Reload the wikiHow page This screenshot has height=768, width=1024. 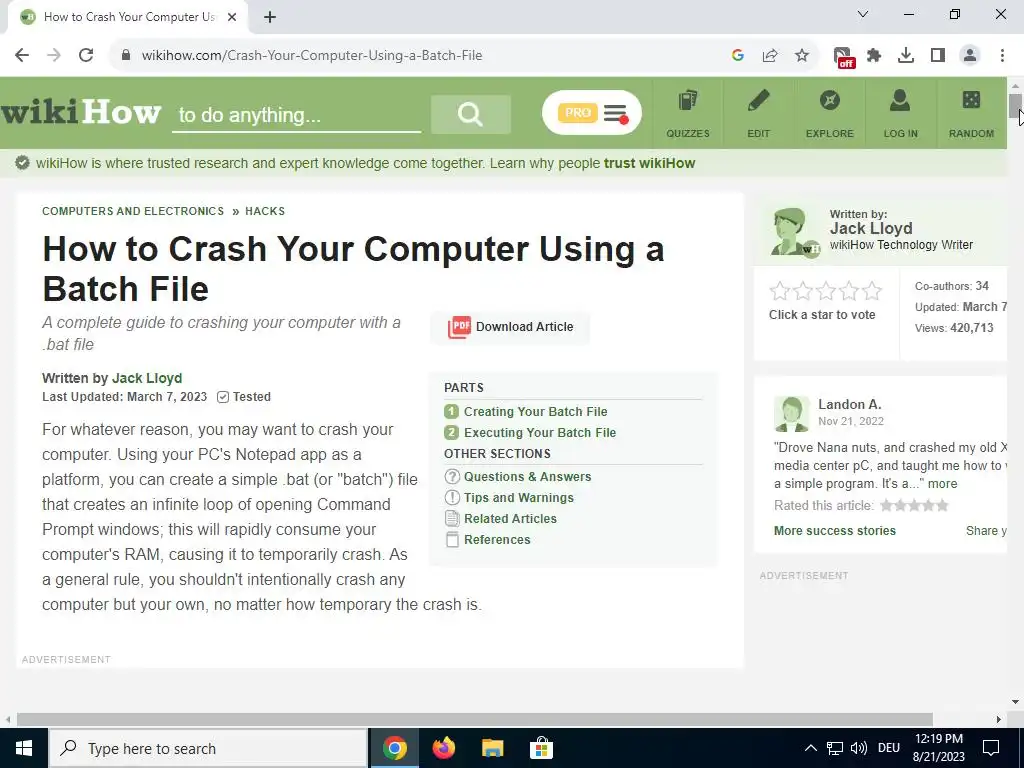point(86,55)
